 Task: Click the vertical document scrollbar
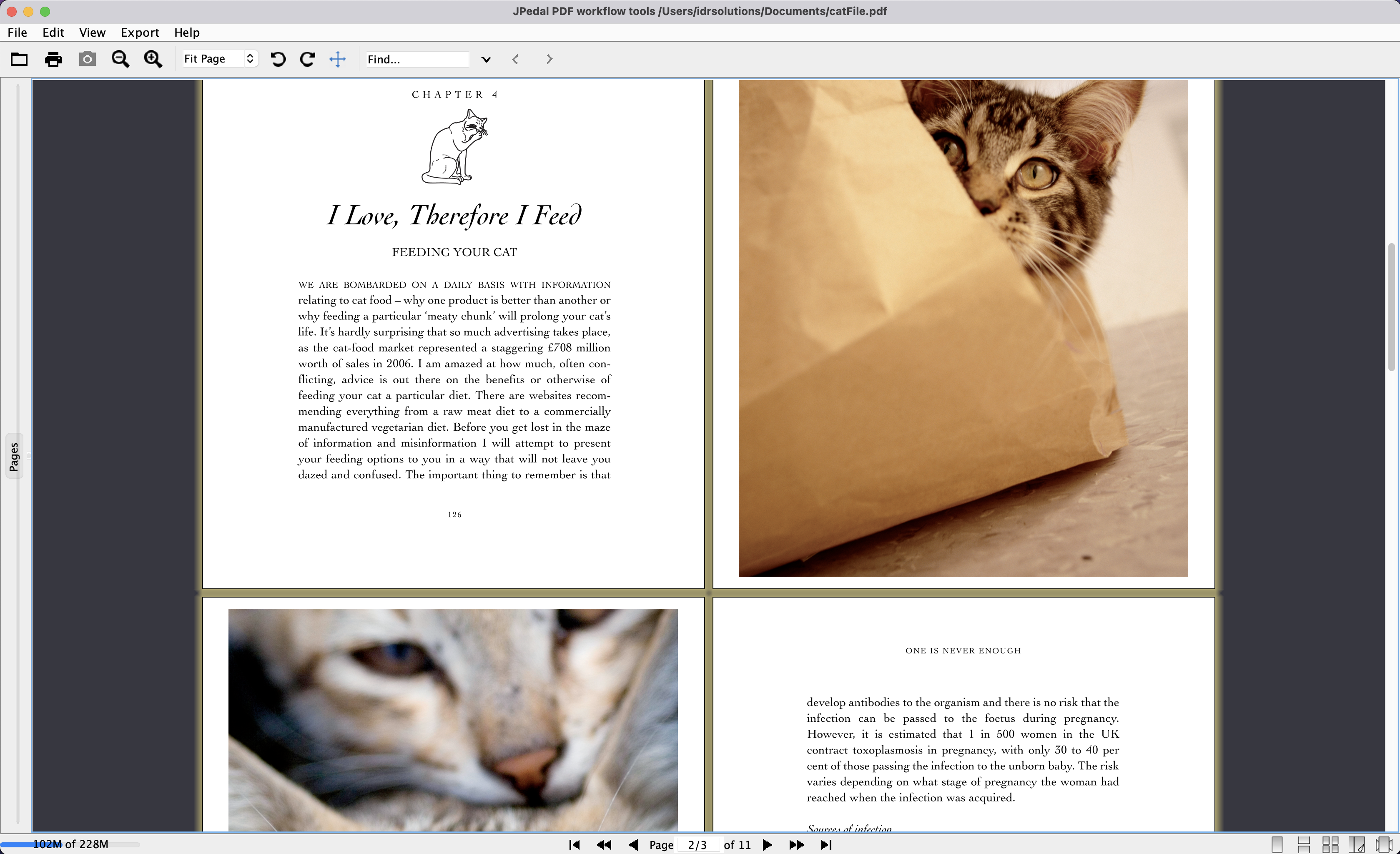click(x=1391, y=307)
